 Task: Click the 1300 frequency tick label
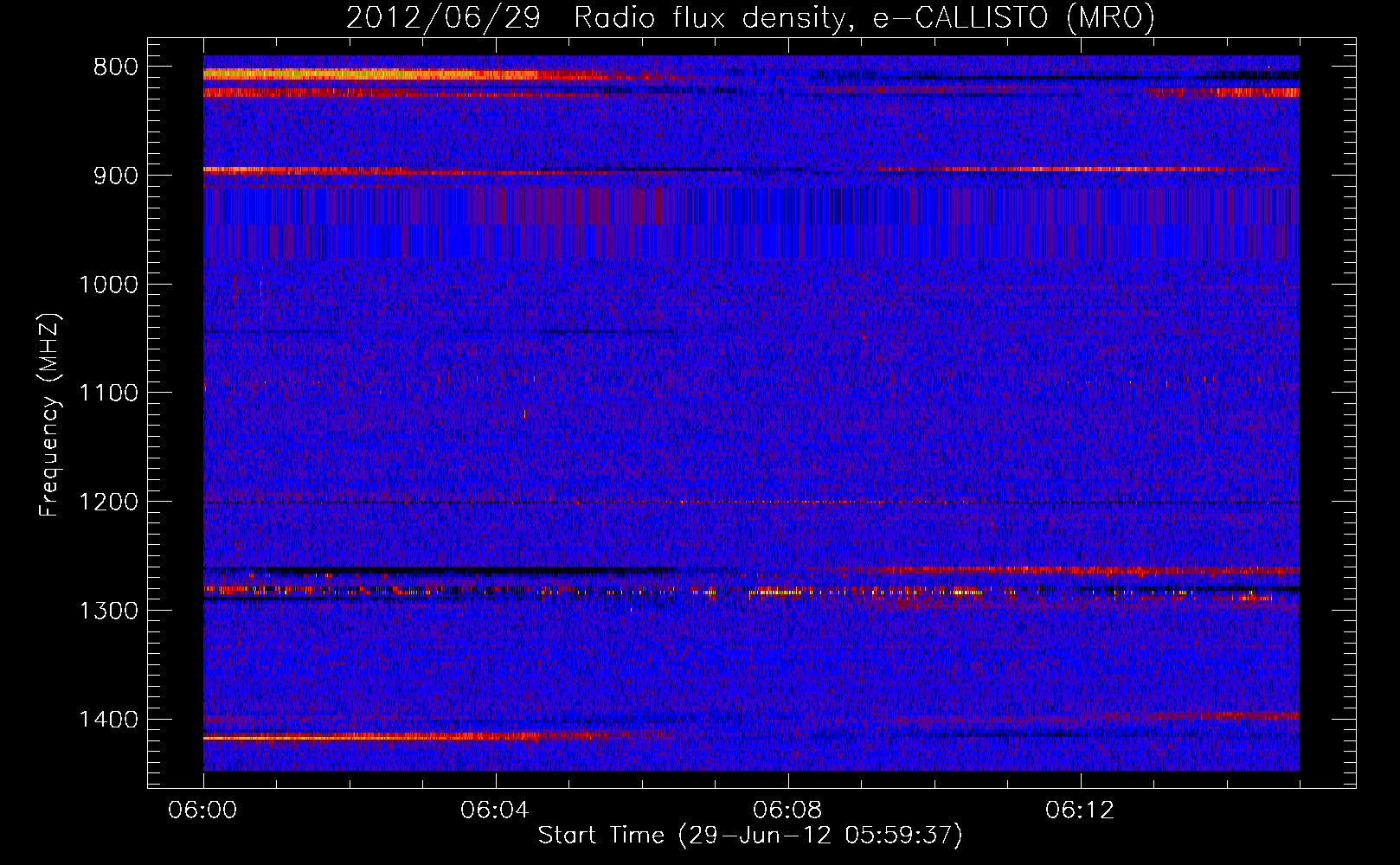pos(108,612)
